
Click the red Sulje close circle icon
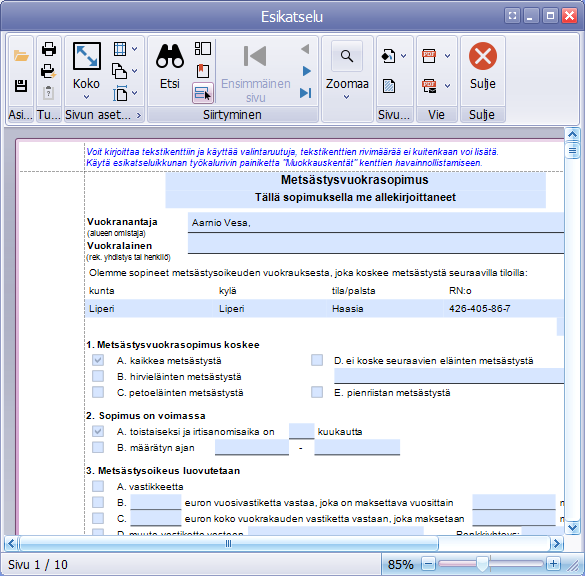point(483,56)
